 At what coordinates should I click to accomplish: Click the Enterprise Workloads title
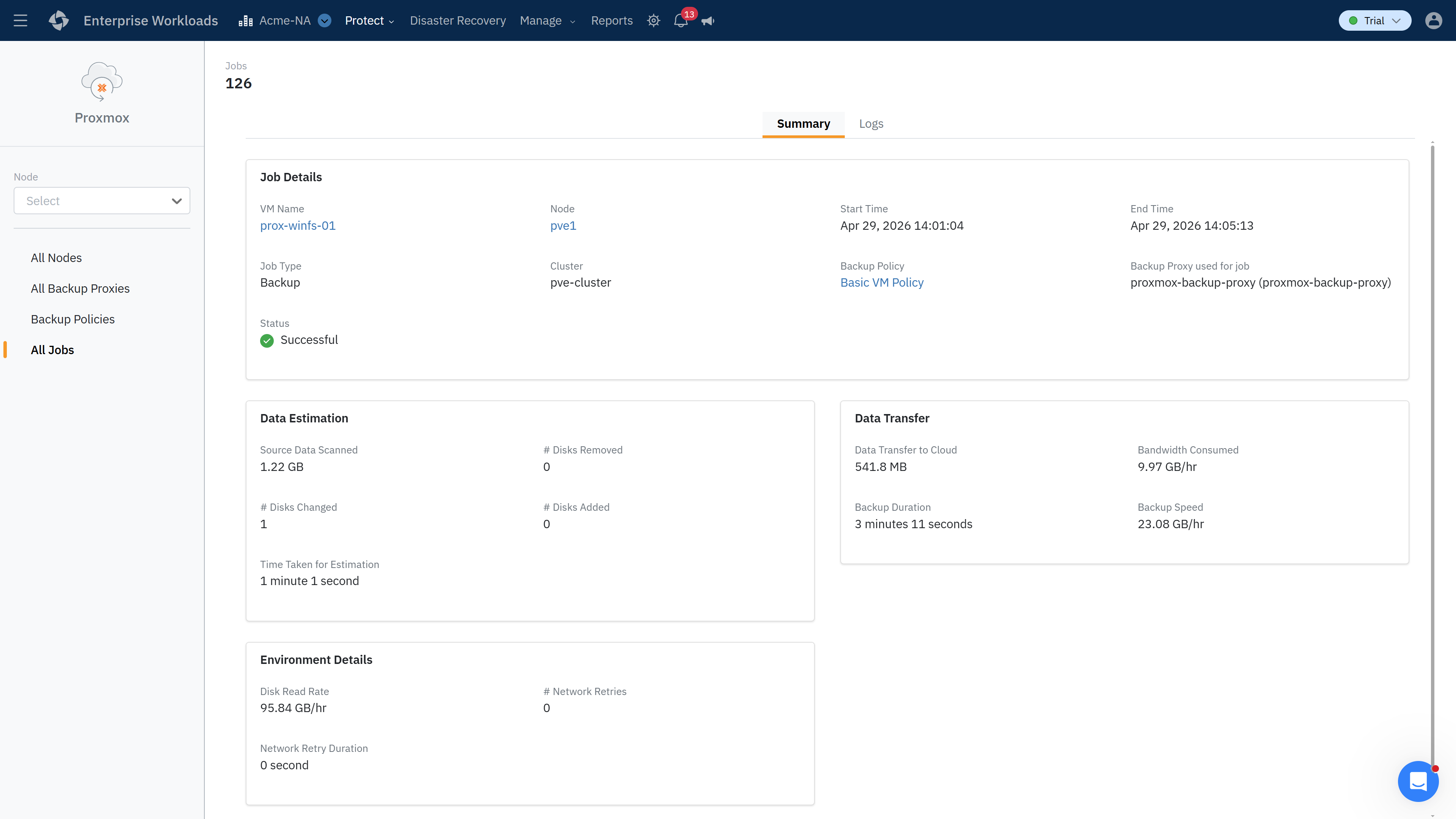151,21
